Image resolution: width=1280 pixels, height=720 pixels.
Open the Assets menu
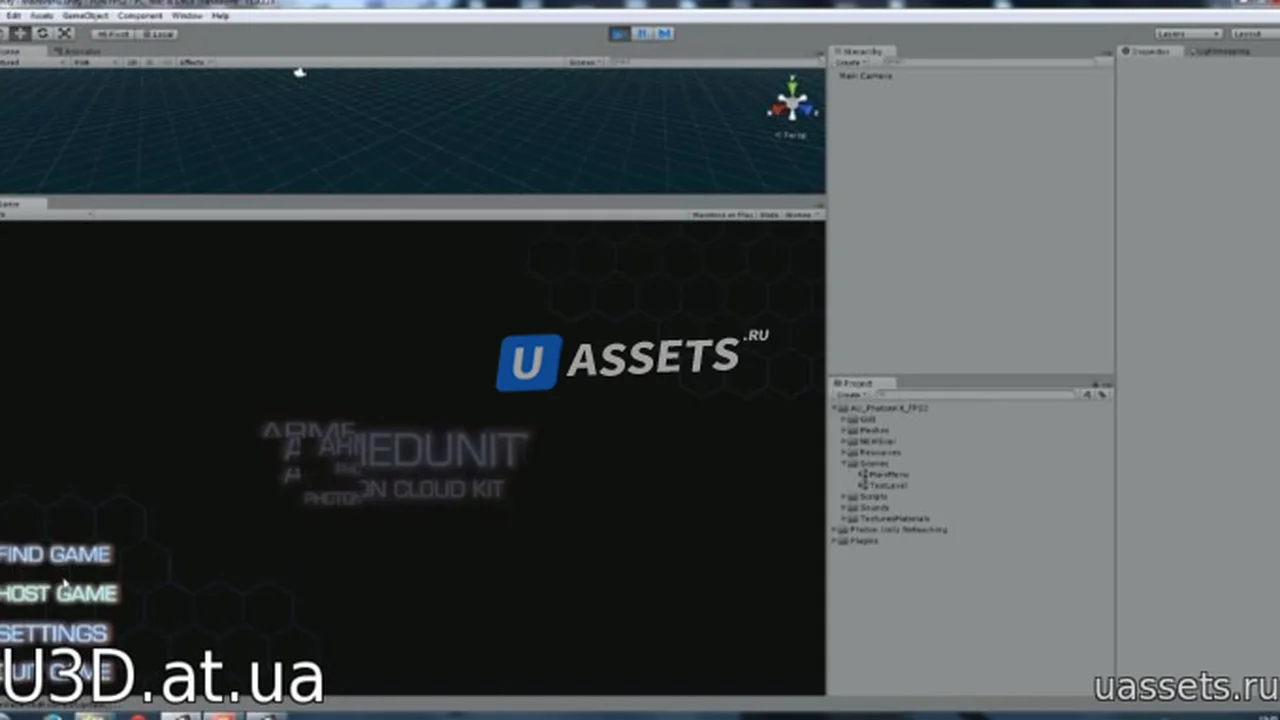point(42,16)
